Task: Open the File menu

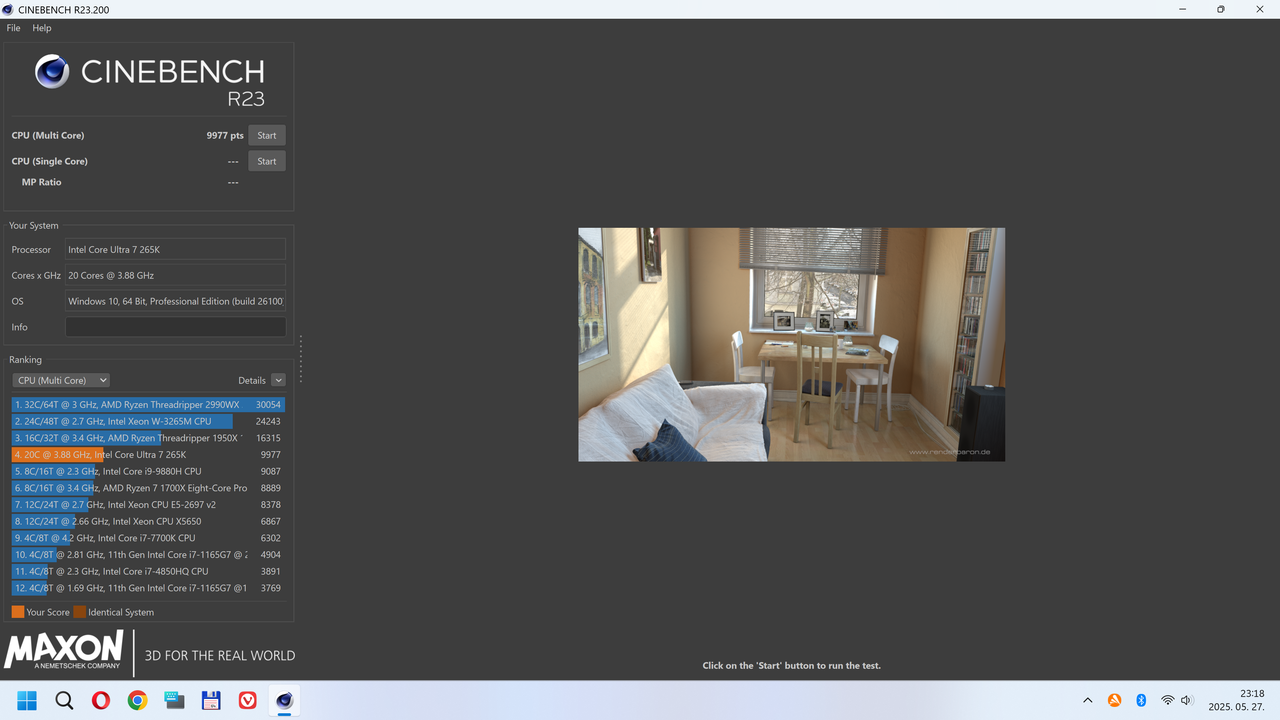Action: click(x=13, y=28)
